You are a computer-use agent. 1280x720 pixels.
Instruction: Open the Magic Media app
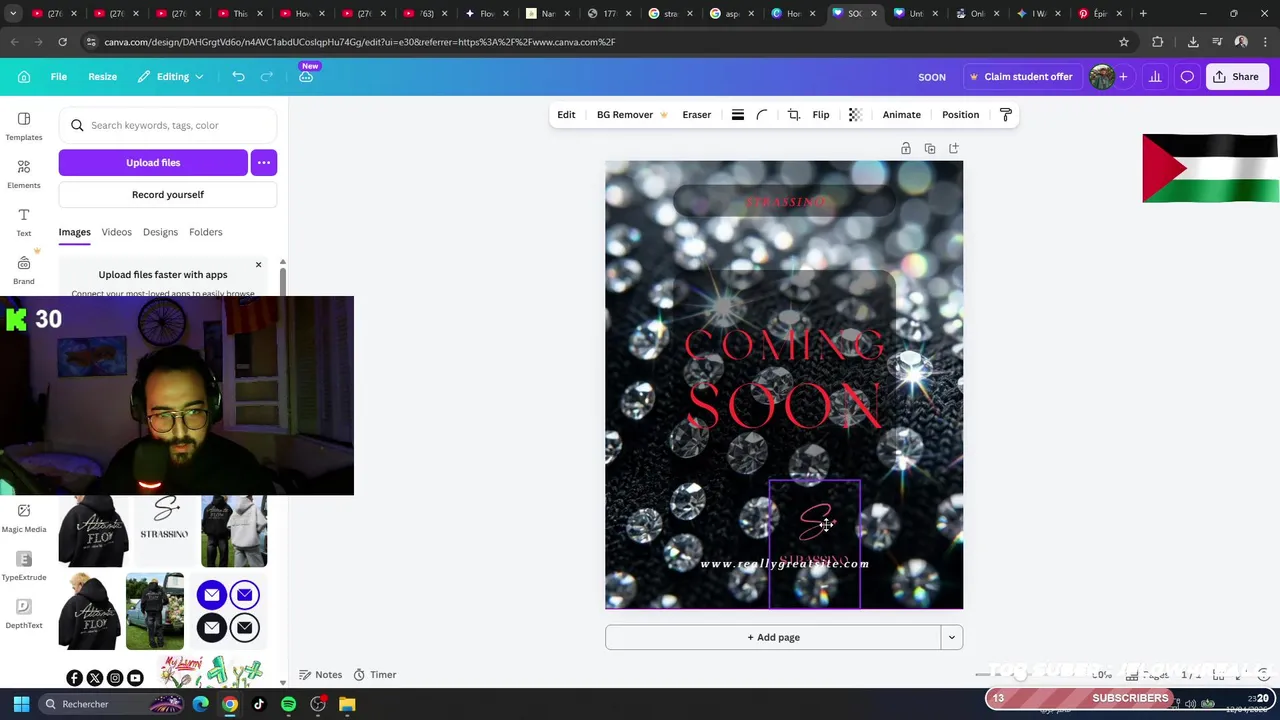[24, 518]
